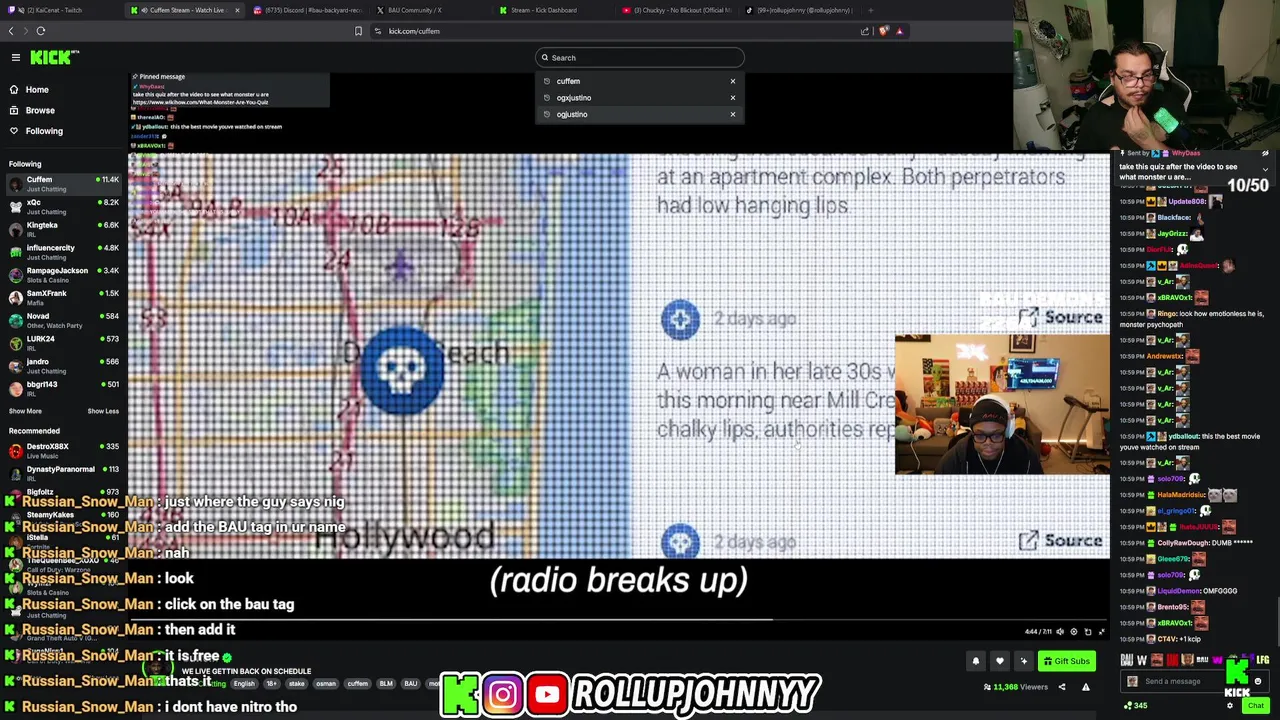Click the heart follow button
1280x720 pixels.
pos(999,661)
